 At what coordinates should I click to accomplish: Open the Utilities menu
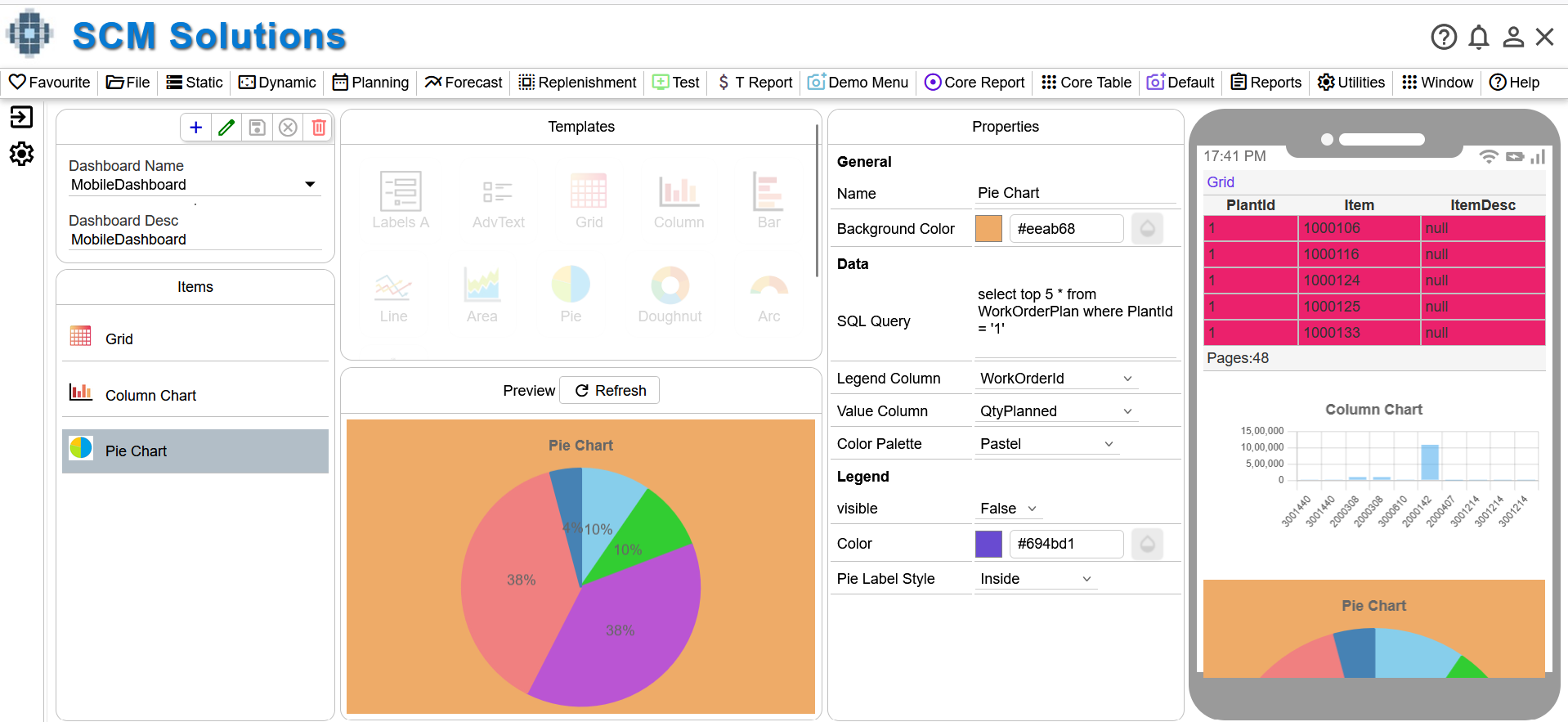(x=1351, y=83)
